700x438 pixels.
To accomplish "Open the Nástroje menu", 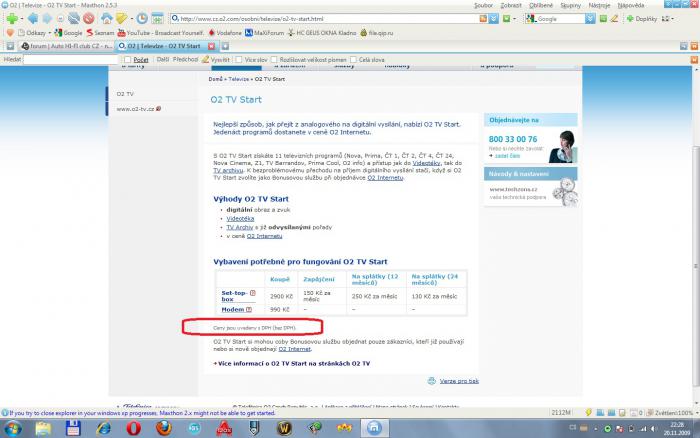I will 599,5.
